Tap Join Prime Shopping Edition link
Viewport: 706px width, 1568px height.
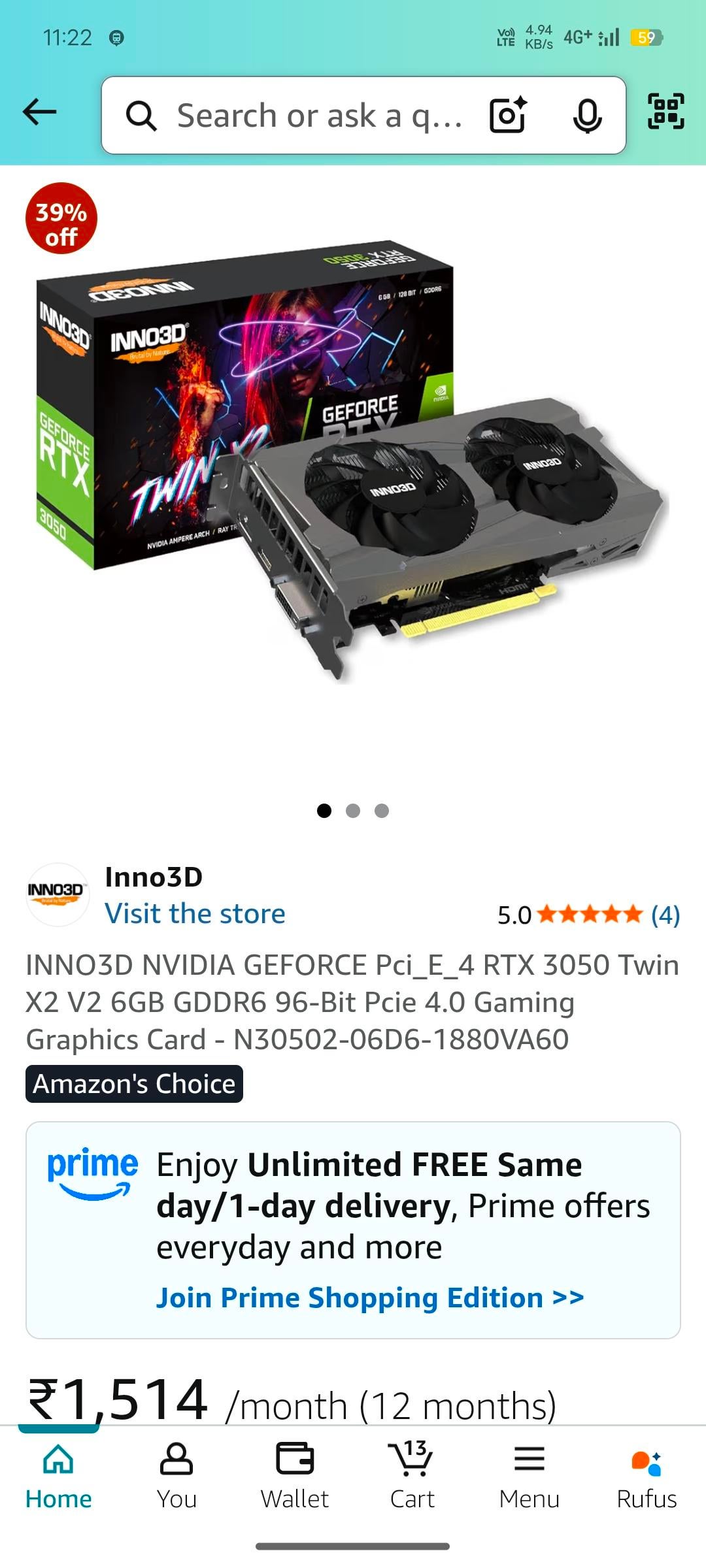pyautogui.click(x=370, y=1298)
